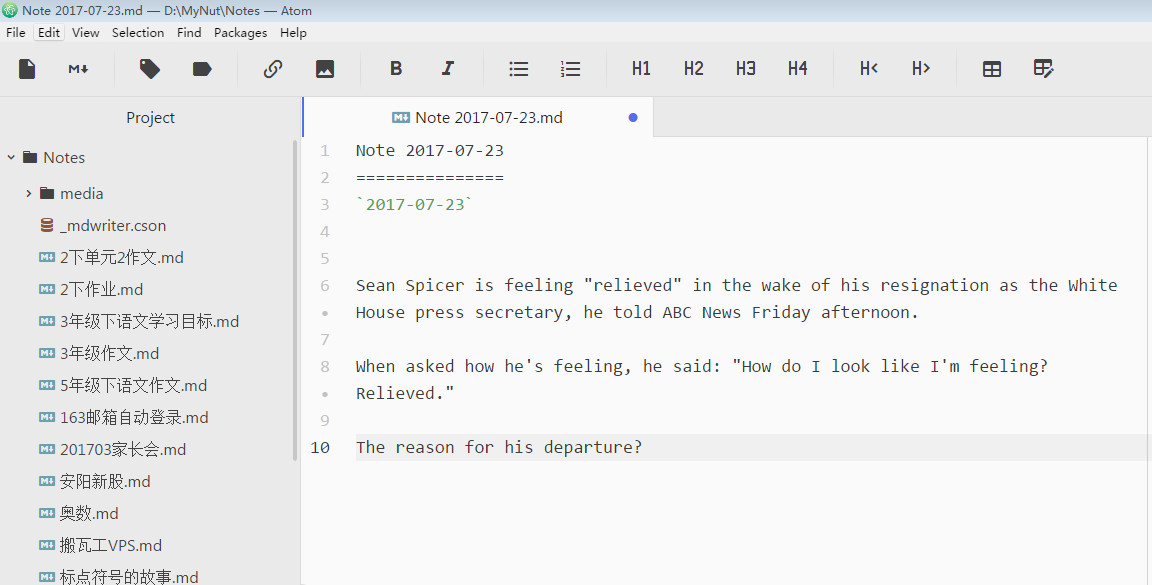Image resolution: width=1152 pixels, height=585 pixels.
Task: Click the ===== underline on line 2
Action: pos(430,178)
